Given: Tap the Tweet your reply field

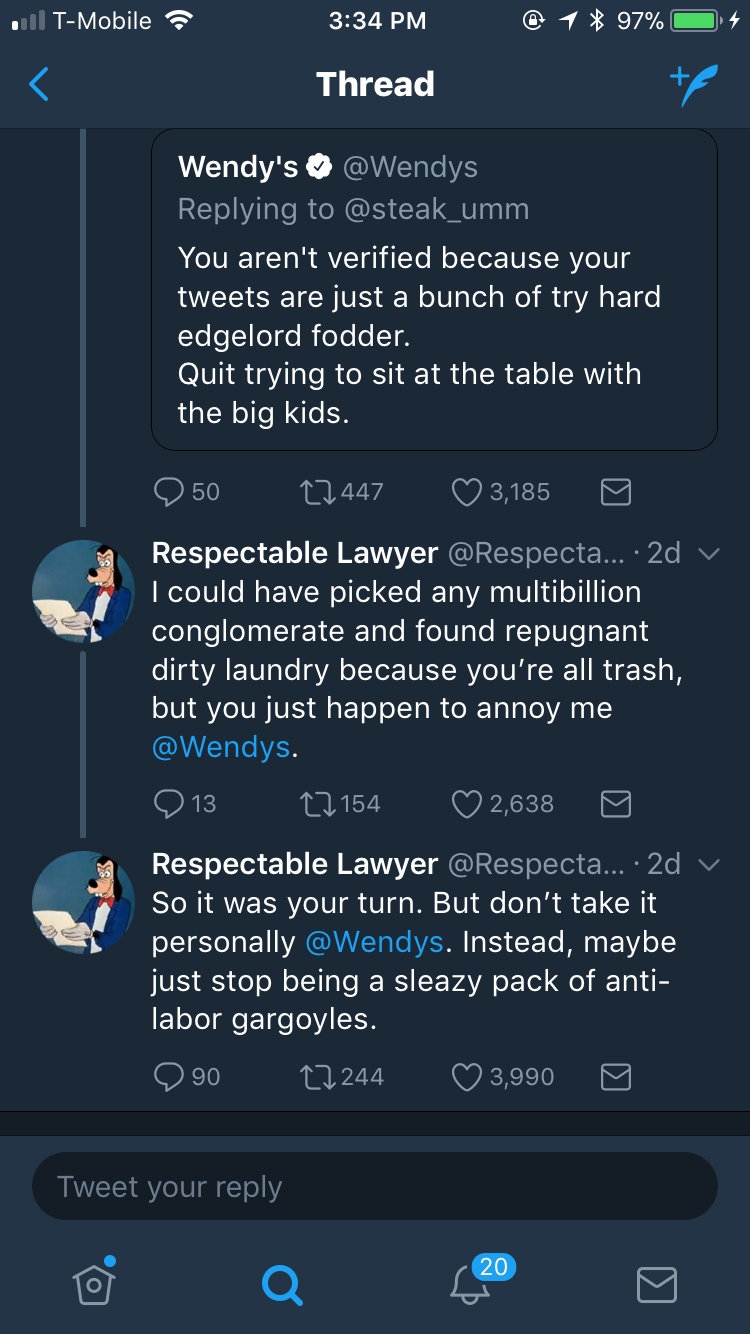Looking at the screenshot, I should (375, 1187).
